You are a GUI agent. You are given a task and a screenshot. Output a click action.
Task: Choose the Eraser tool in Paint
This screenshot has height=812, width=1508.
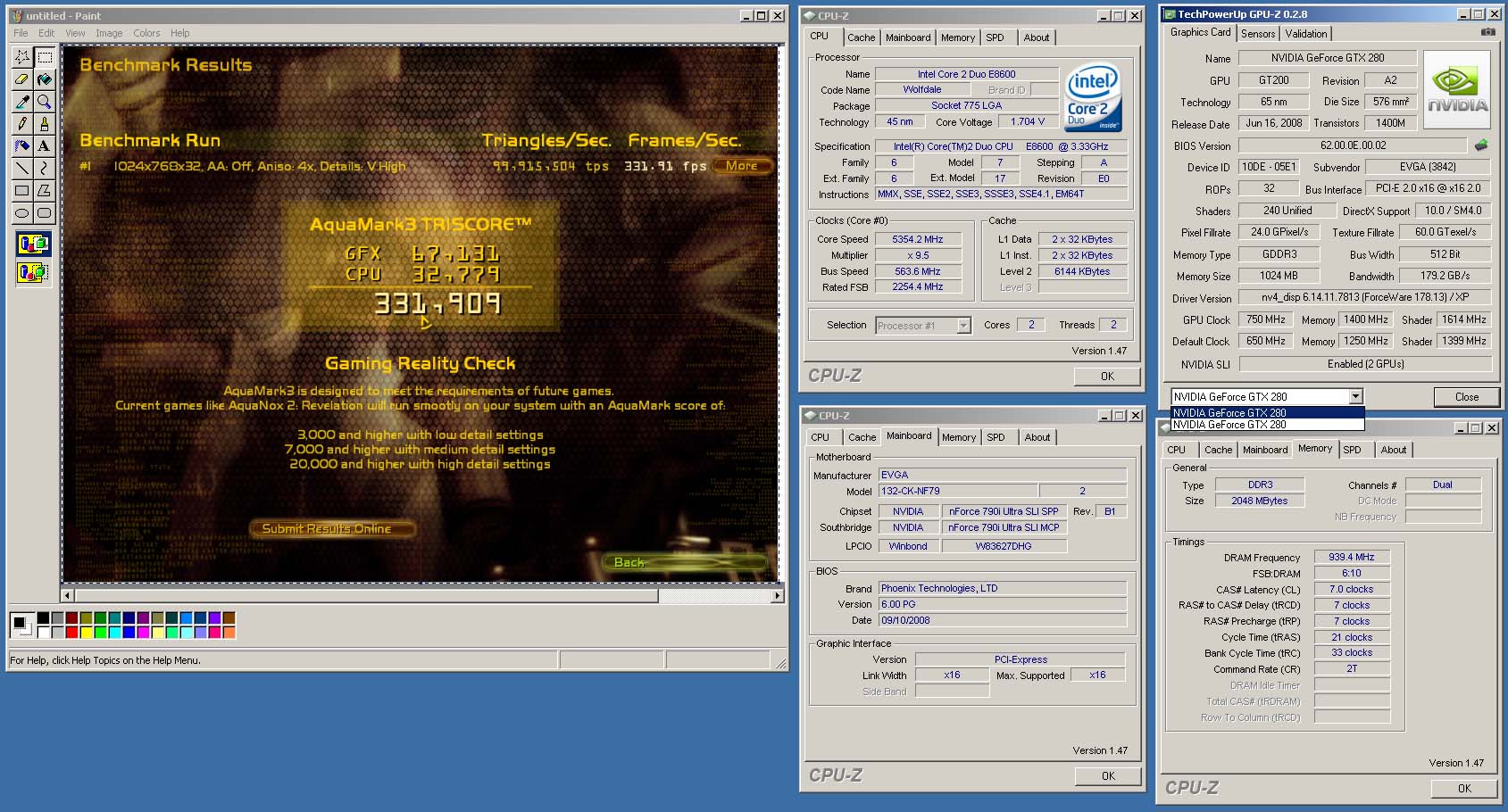(22, 79)
